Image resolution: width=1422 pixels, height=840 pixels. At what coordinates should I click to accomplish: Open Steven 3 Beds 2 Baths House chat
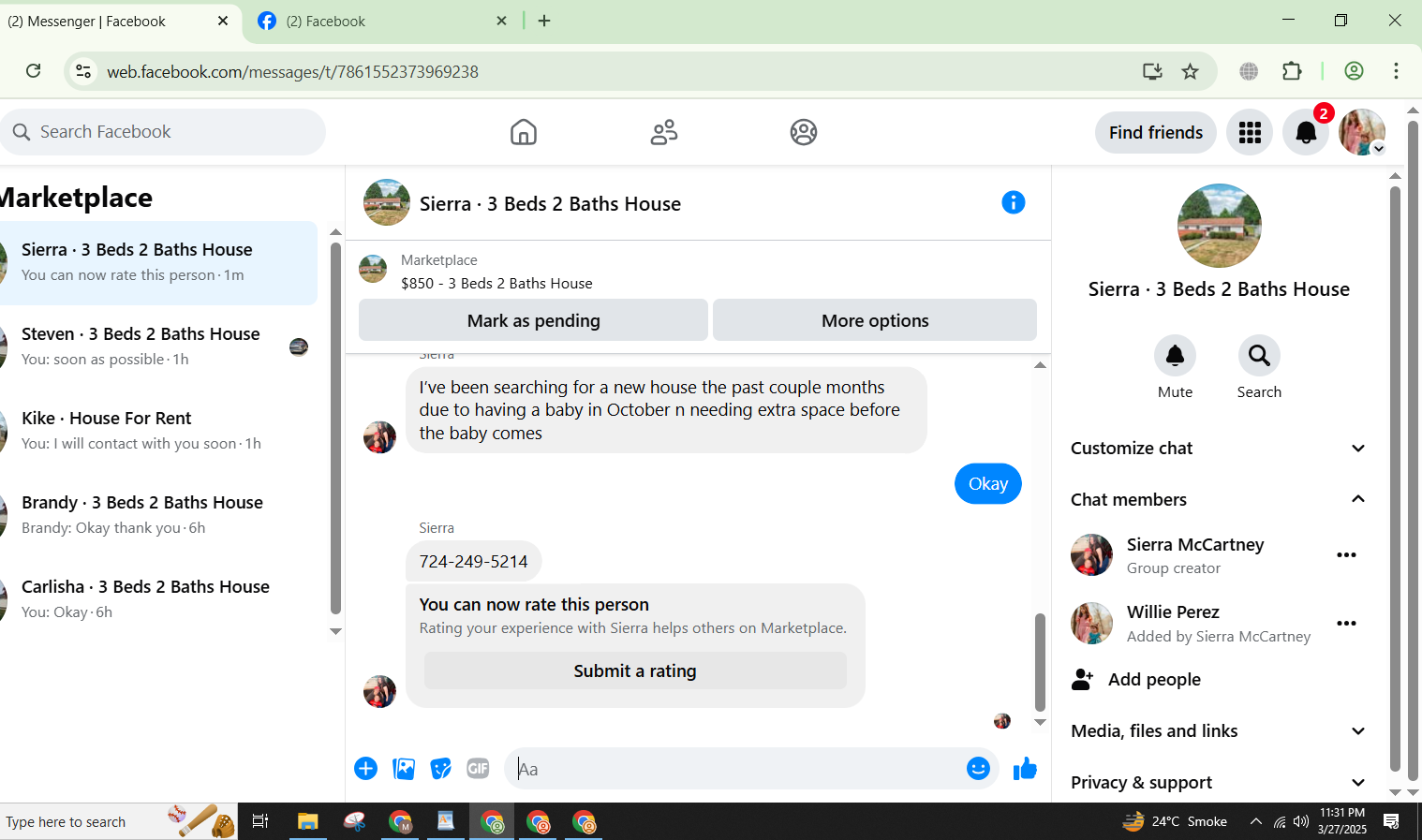point(157,346)
